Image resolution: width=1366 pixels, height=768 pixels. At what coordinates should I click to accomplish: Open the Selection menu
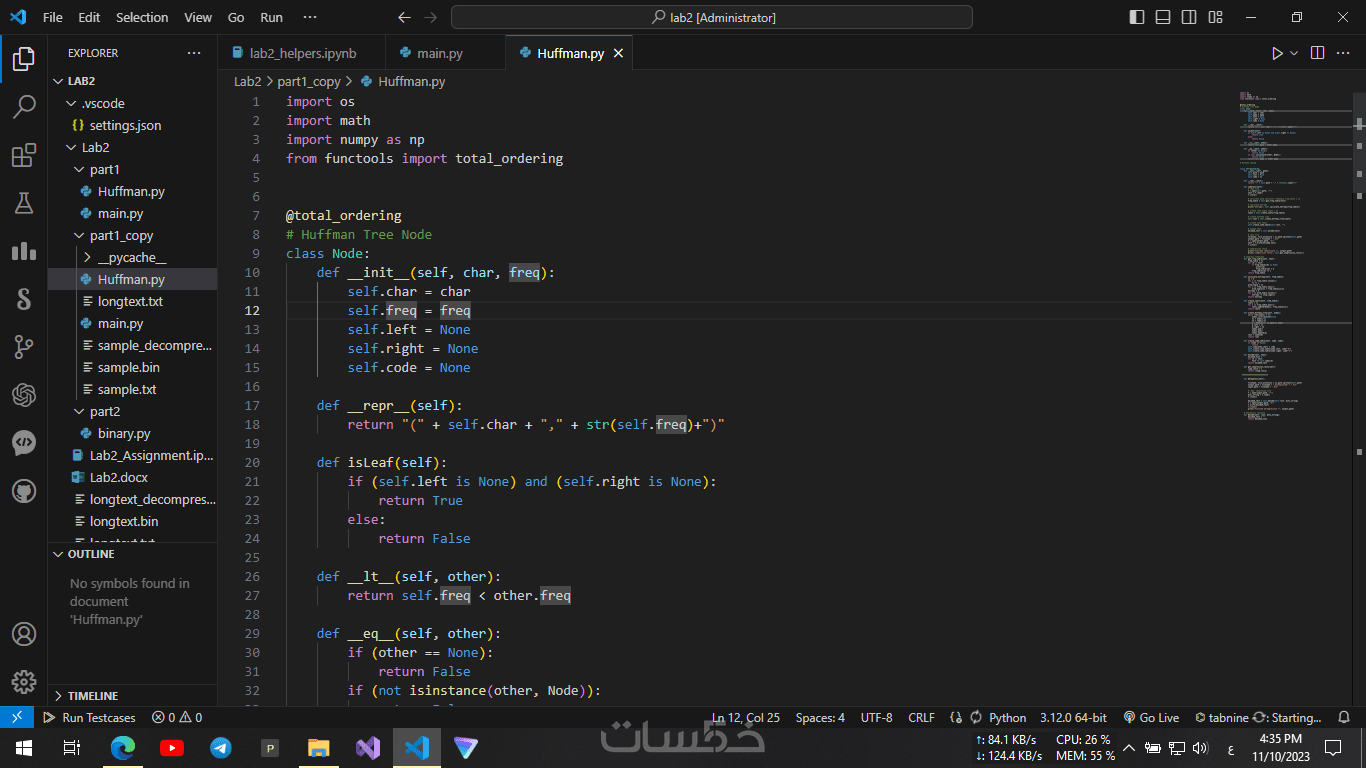point(142,17)
